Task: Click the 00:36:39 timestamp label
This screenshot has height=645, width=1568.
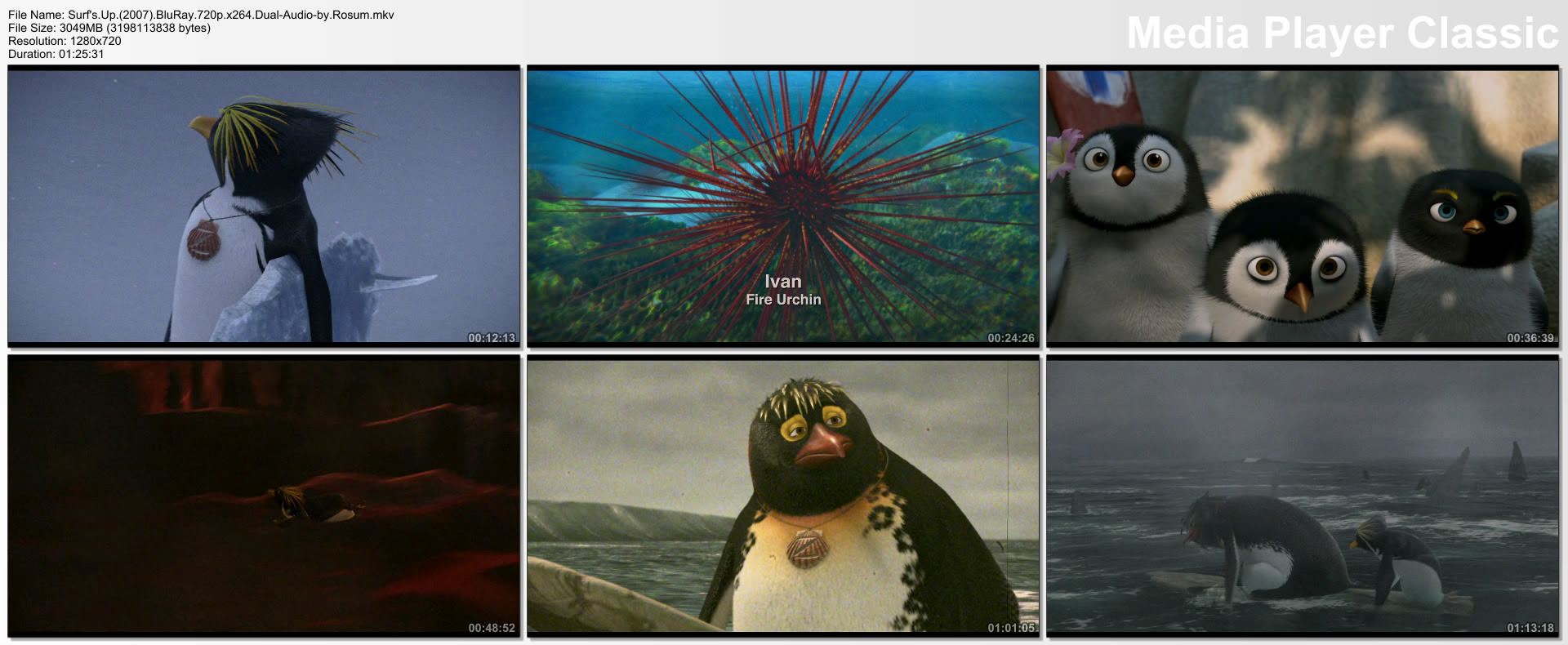Action: tap(1530, 338)
